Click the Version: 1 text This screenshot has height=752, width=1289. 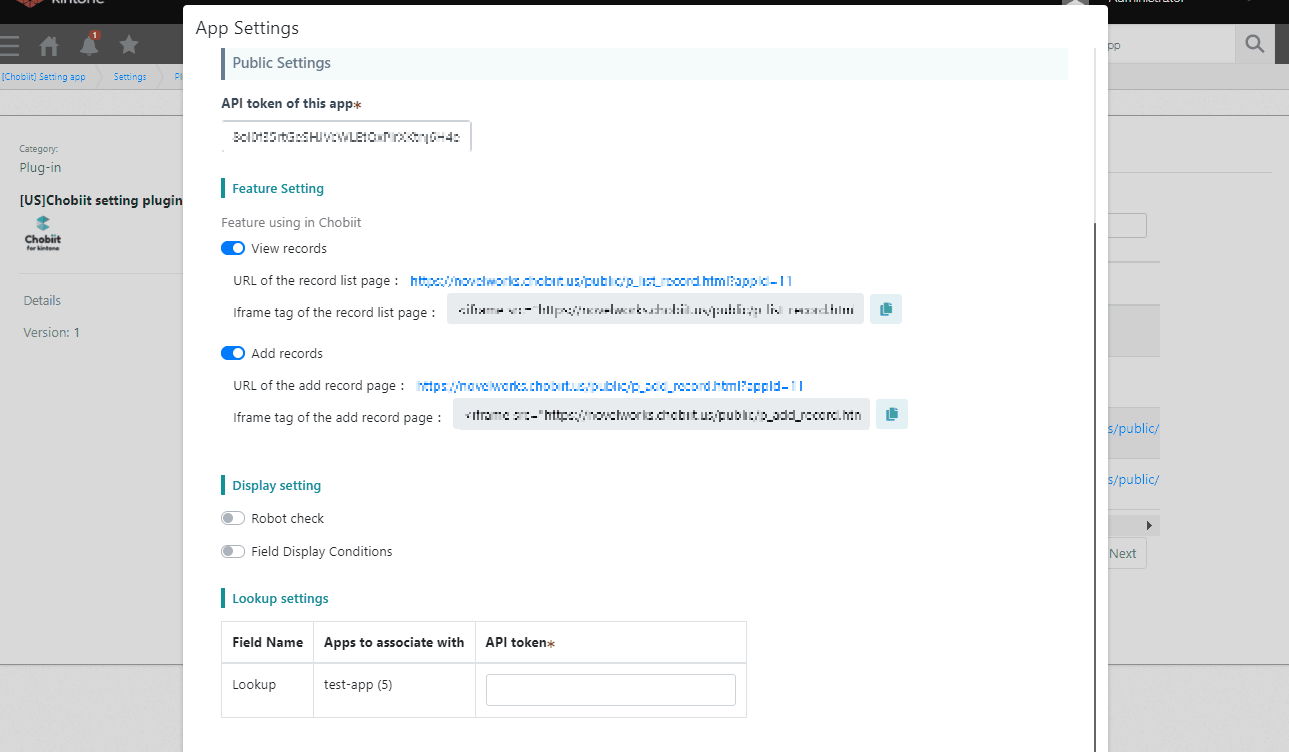click(51, 332)
